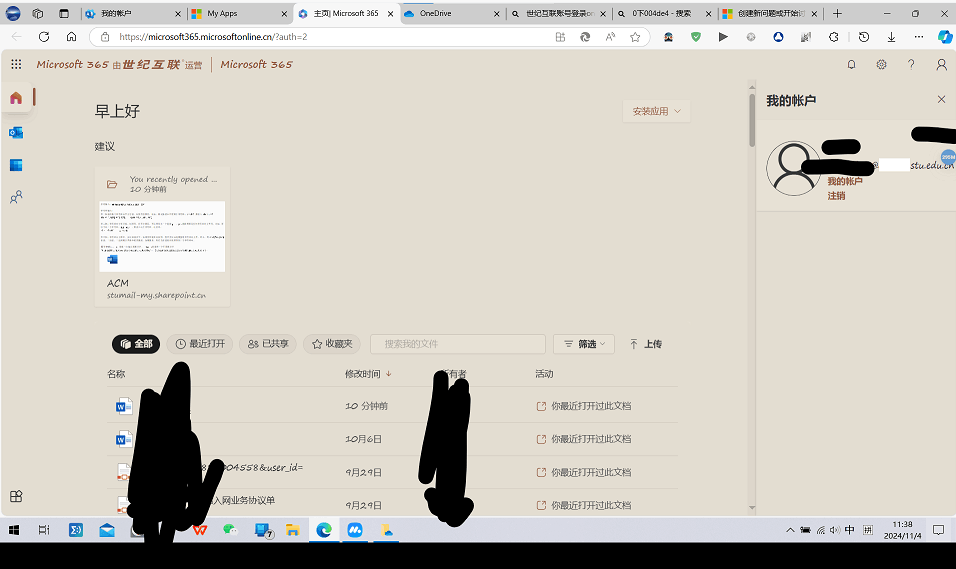The image size is (956, 569).
Task: Open the split screen icon in address bar
Action: pos(560,37)
